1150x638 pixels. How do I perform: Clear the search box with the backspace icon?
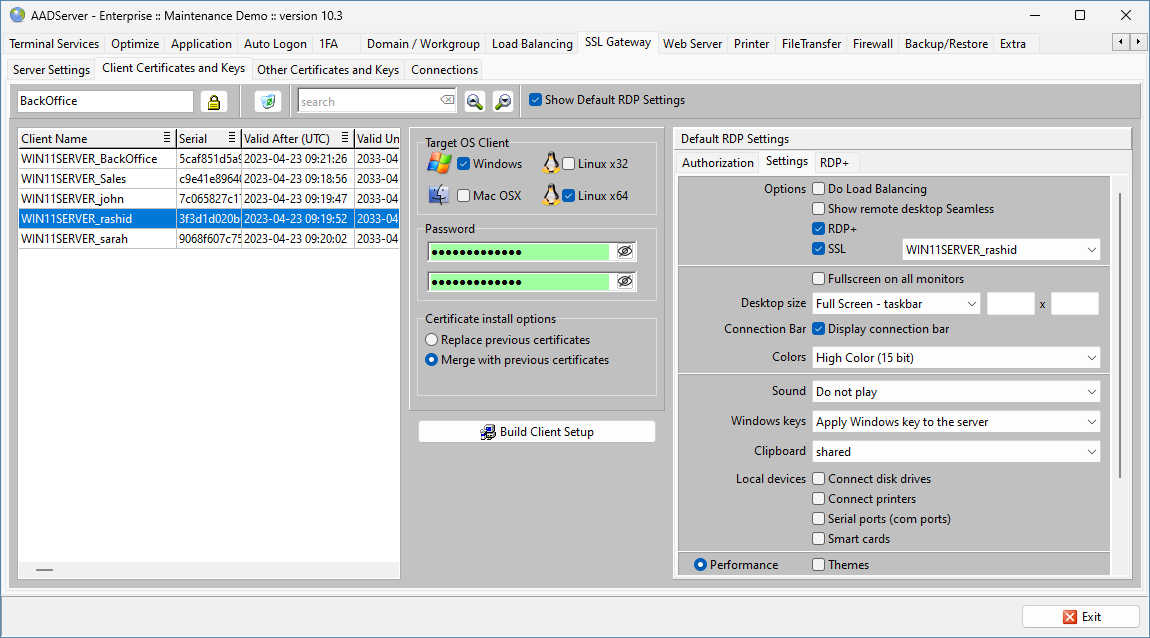tap(447, 101)
